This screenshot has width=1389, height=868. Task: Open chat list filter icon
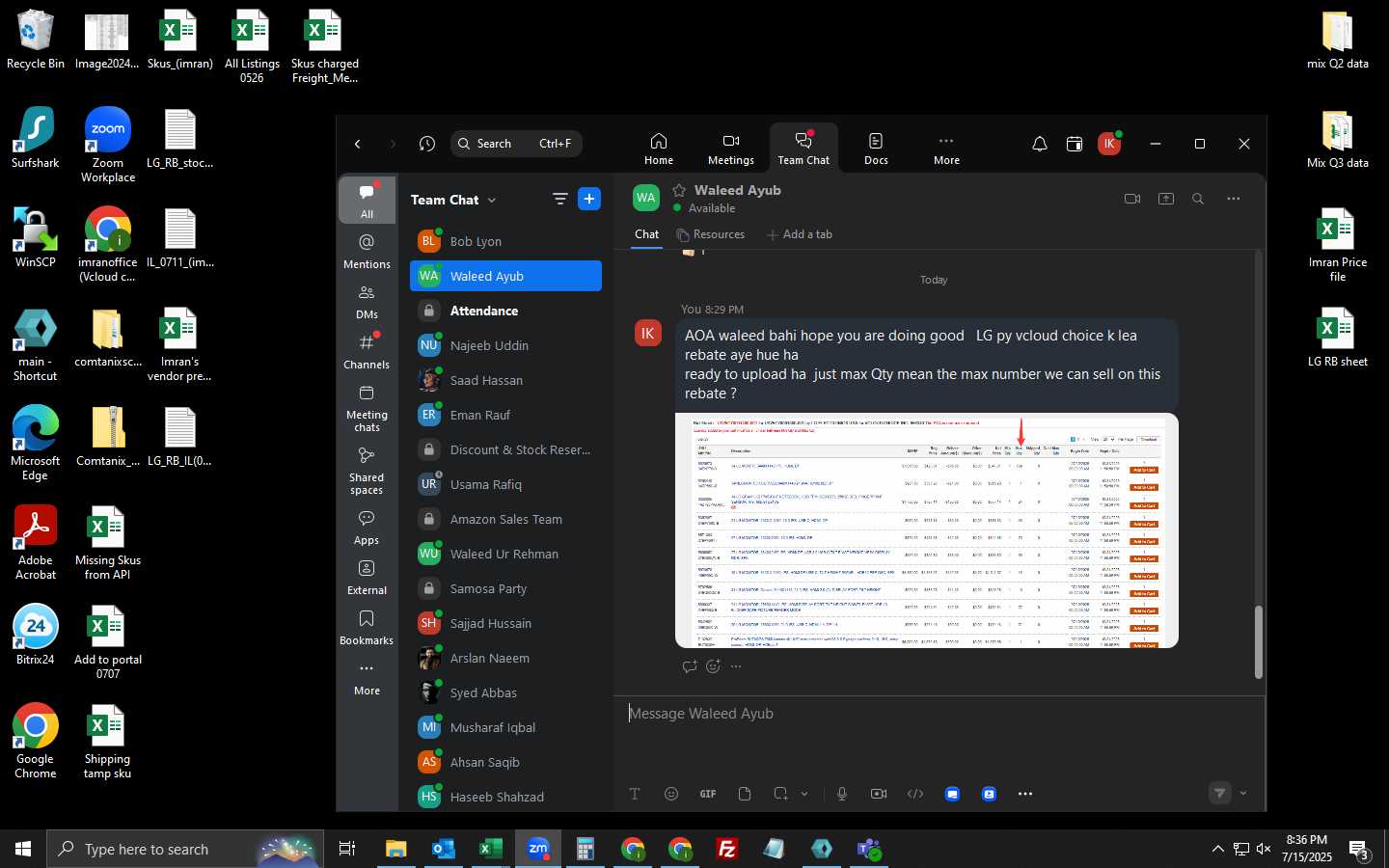pyautogui.click(x=559, y=199)
